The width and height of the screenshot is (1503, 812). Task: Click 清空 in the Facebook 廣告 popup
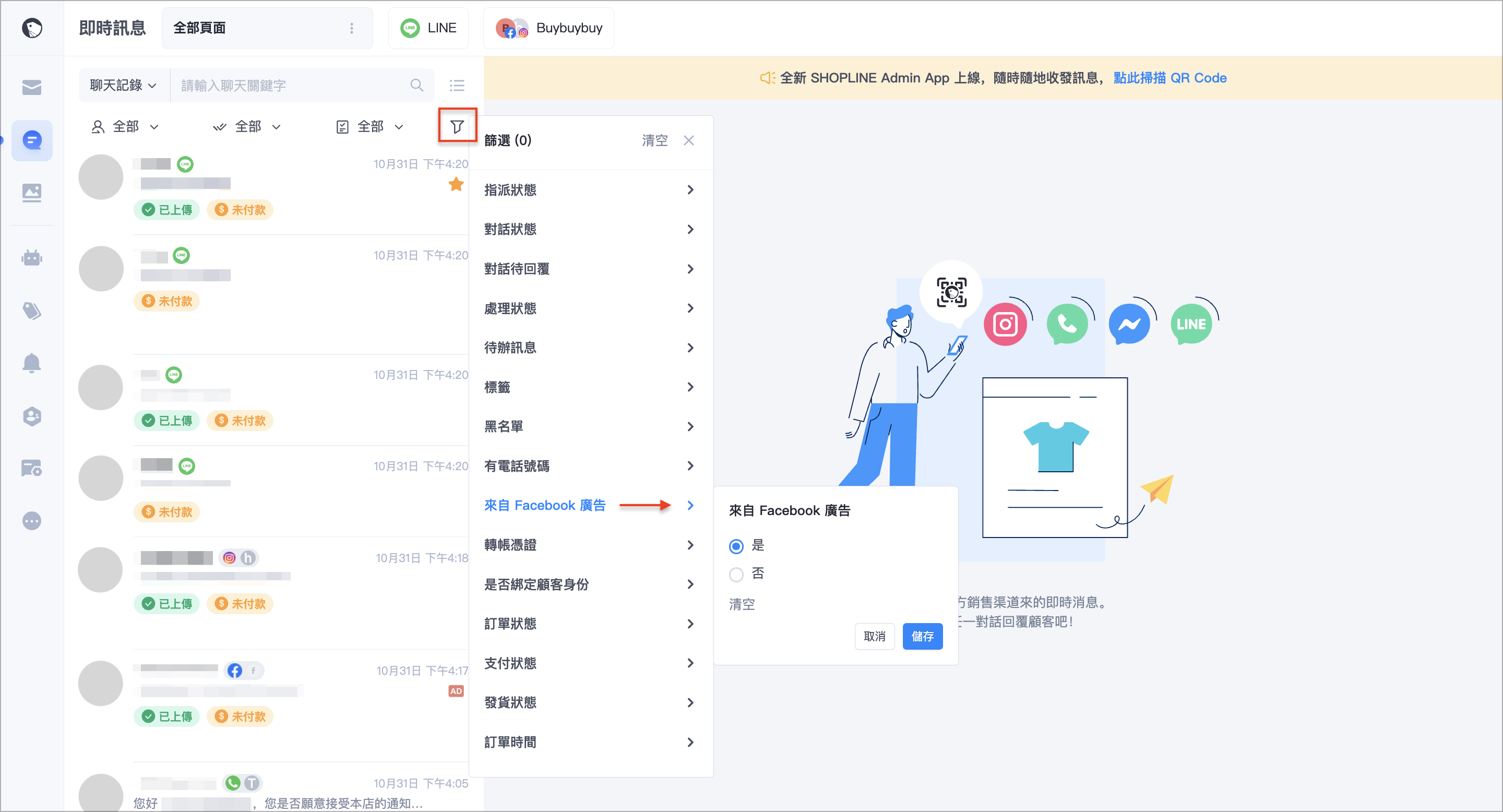[x=742, y=604]
